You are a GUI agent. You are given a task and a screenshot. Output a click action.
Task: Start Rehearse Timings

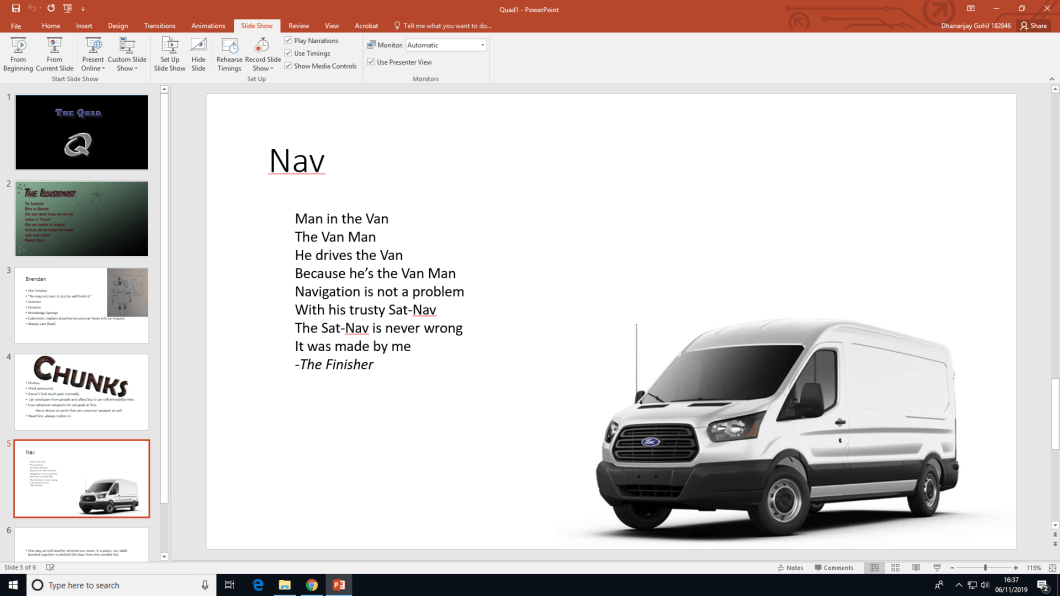pos(229,54)
